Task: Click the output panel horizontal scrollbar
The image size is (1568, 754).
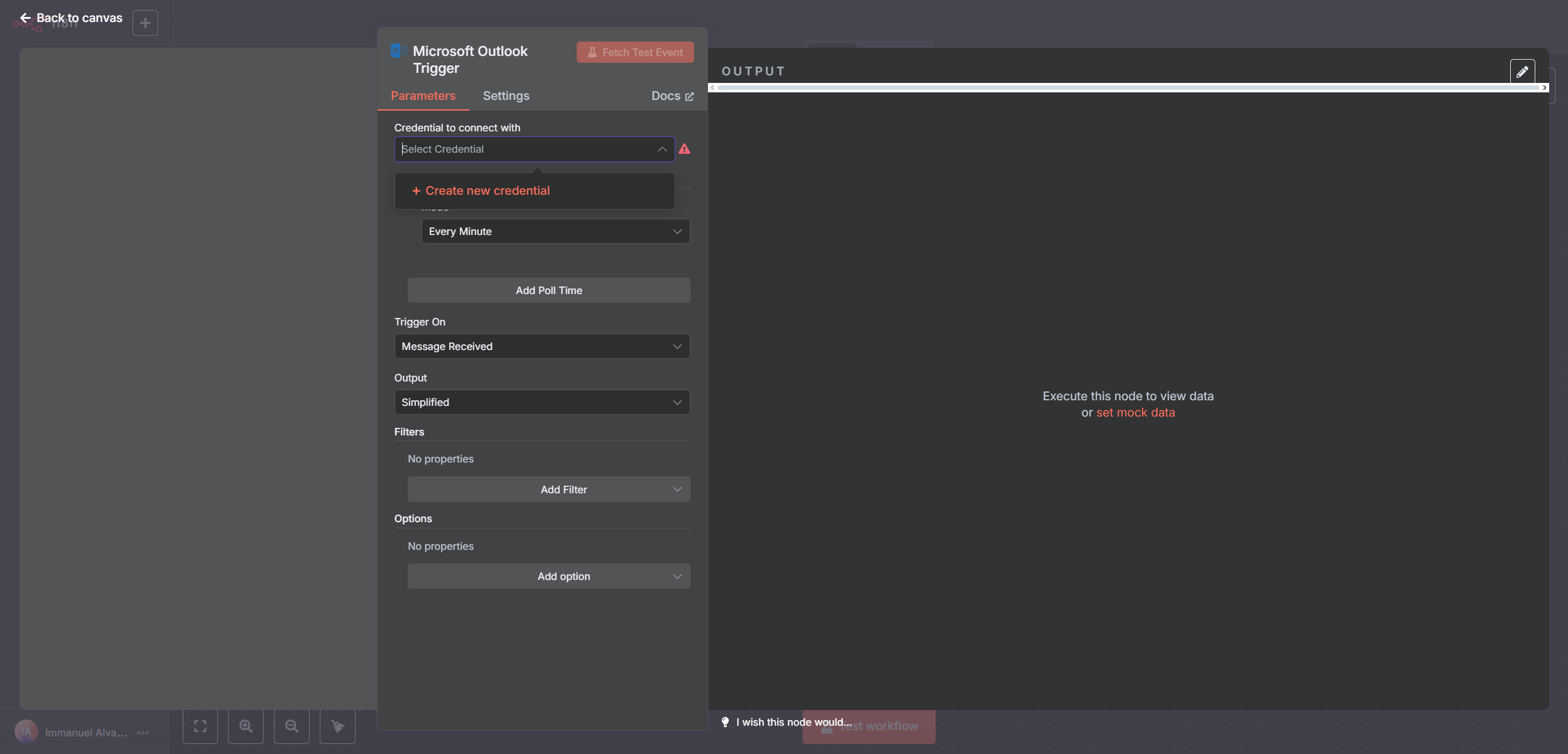Action: coord(1127,88)
